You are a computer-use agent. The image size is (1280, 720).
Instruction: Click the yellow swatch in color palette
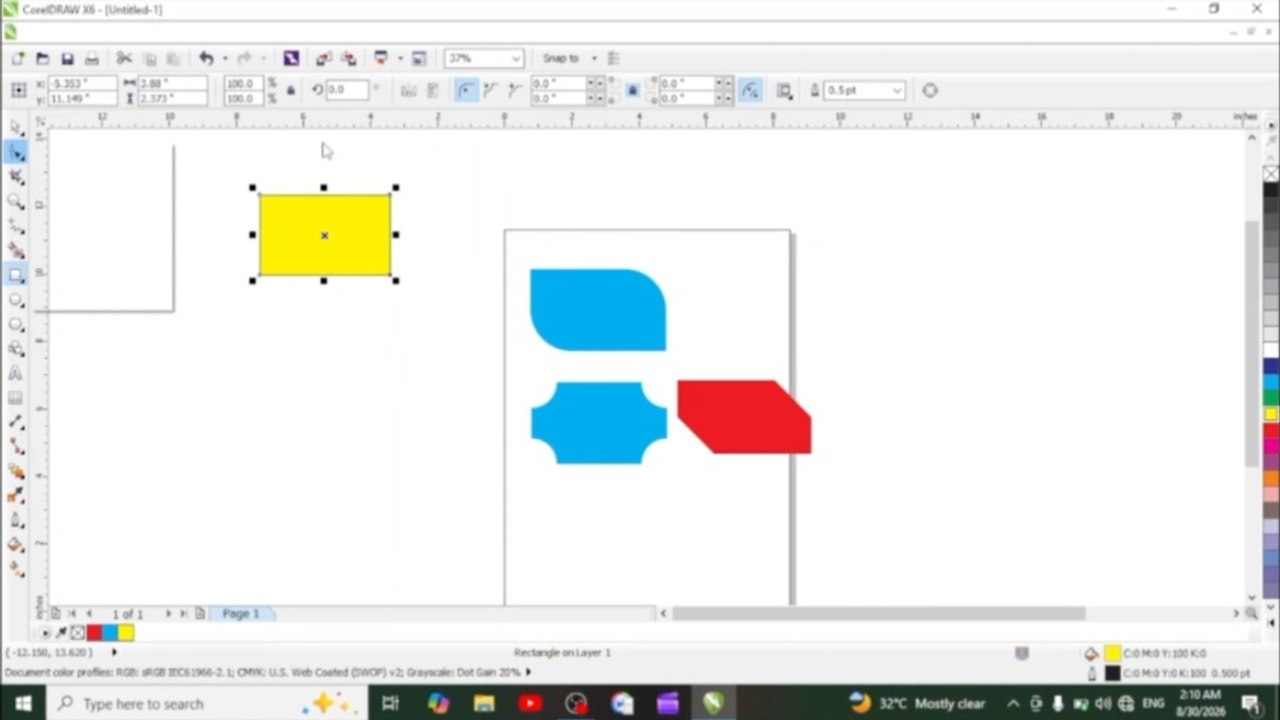1270,414
